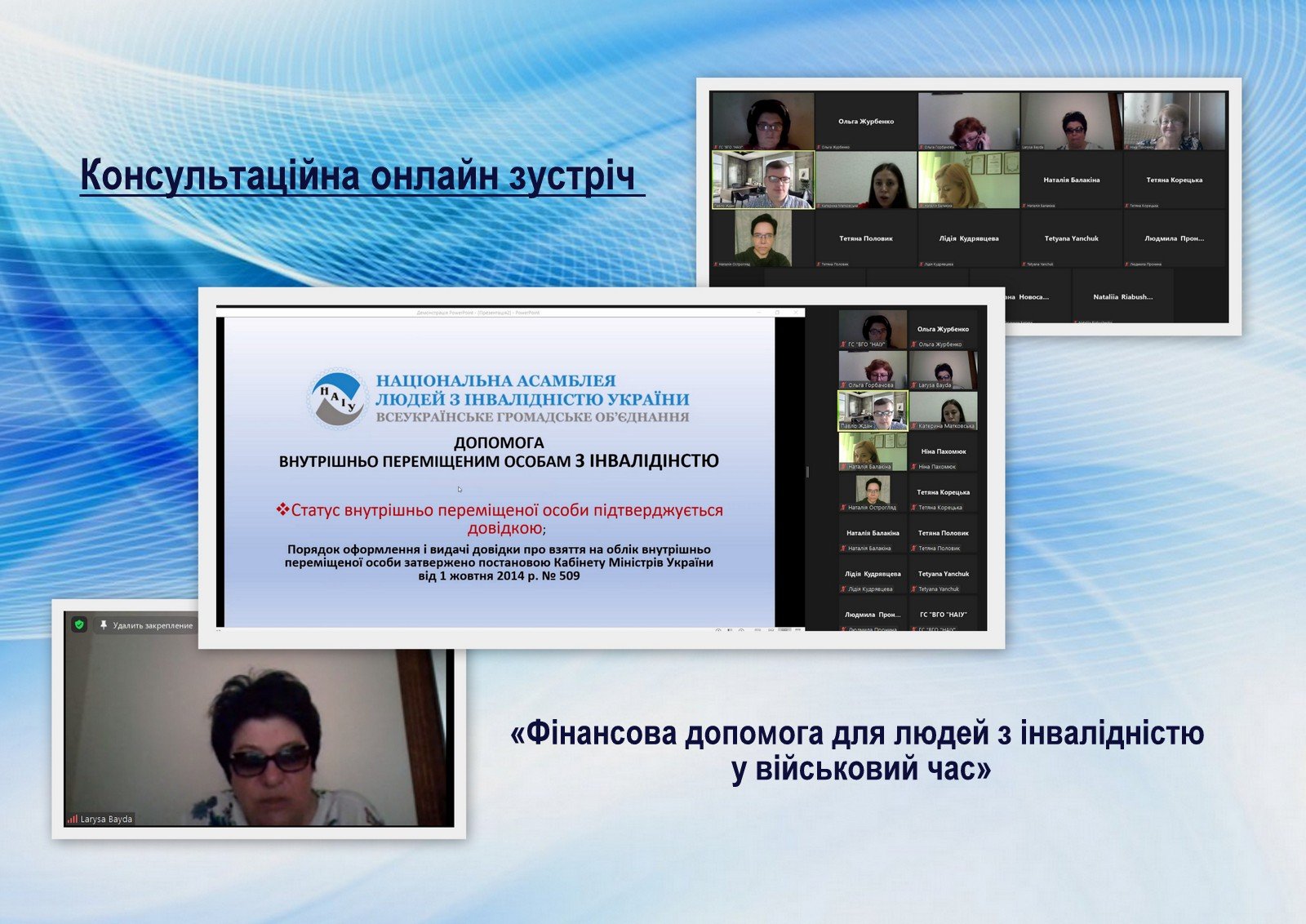Click muted mic icon by Tetyana Yanchuk in side panel
Screen dimensions: 1306x924
[x=913, y=589]
